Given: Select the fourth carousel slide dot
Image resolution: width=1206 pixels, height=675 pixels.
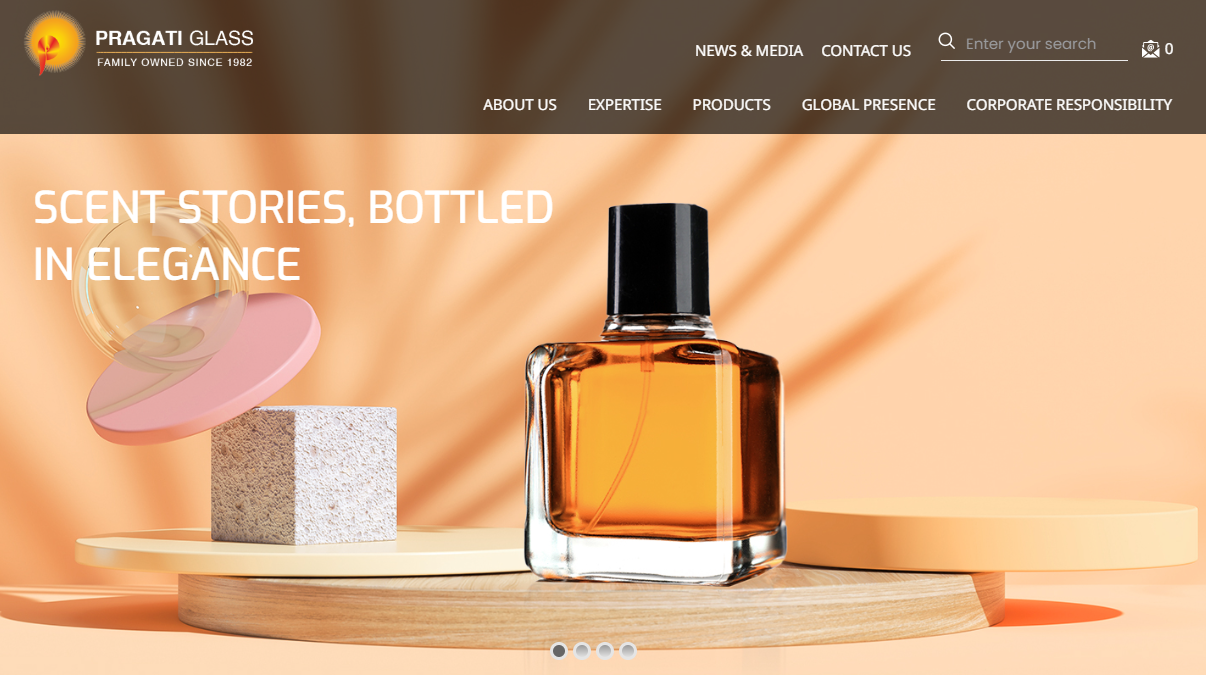Looking at the screenshot, I should click(628, 650).
